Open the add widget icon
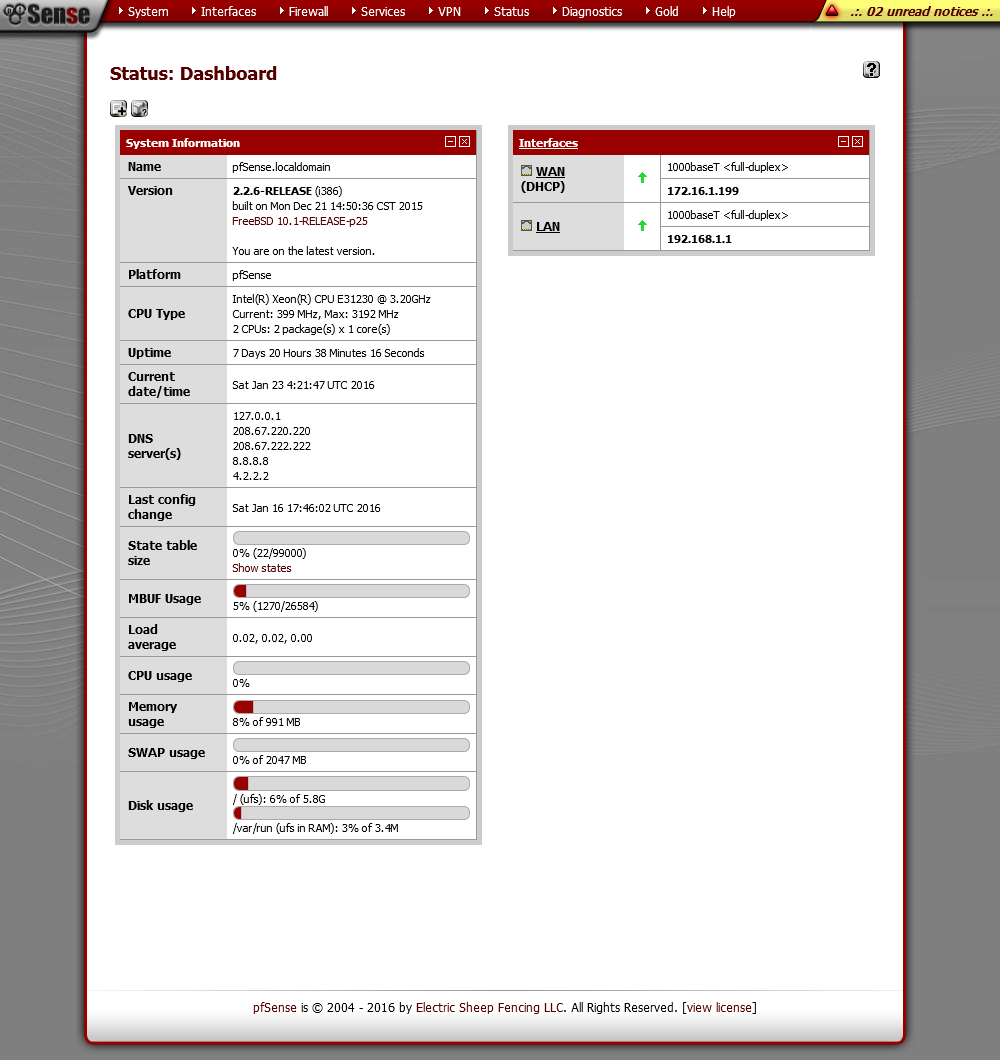The image size is (1000, 1060). 118,108
